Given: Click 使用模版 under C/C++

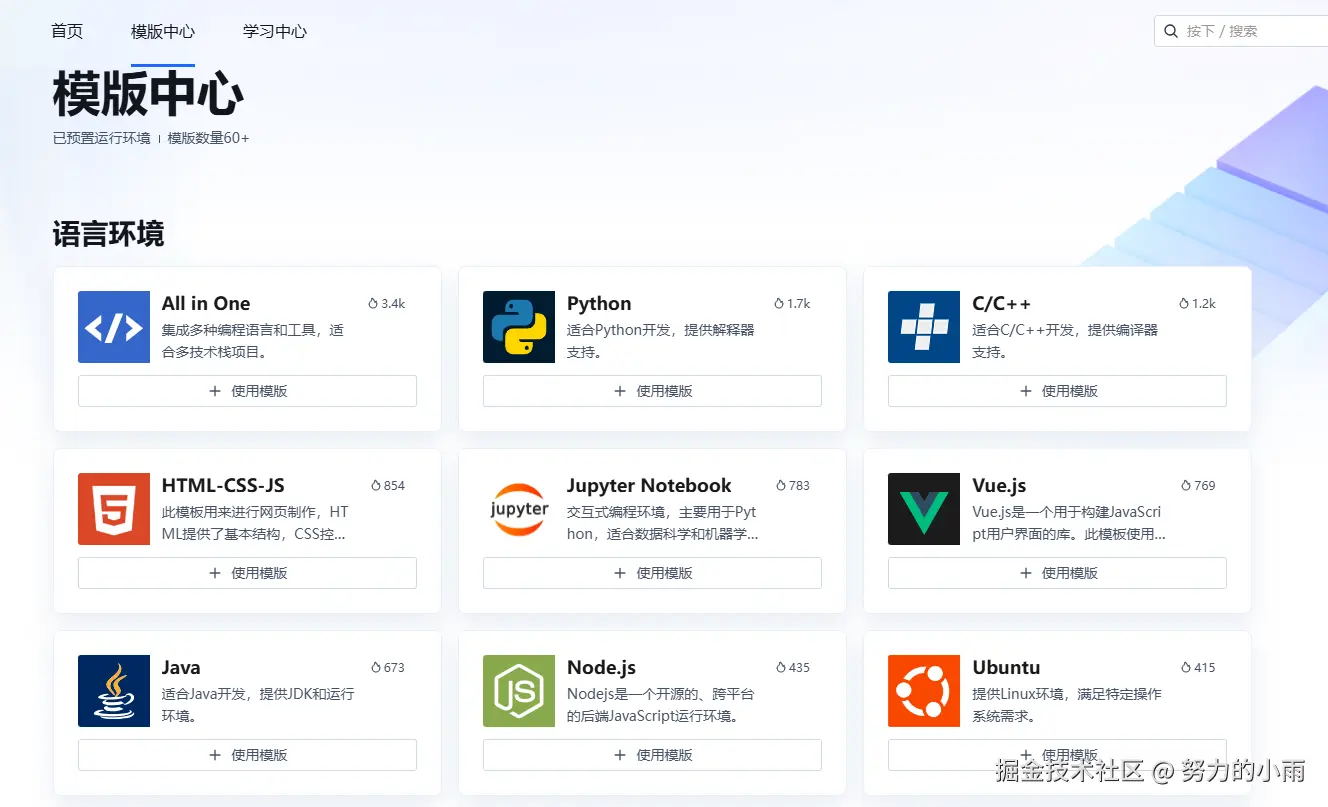Looking at the screenshot, I should [1057, 391].
